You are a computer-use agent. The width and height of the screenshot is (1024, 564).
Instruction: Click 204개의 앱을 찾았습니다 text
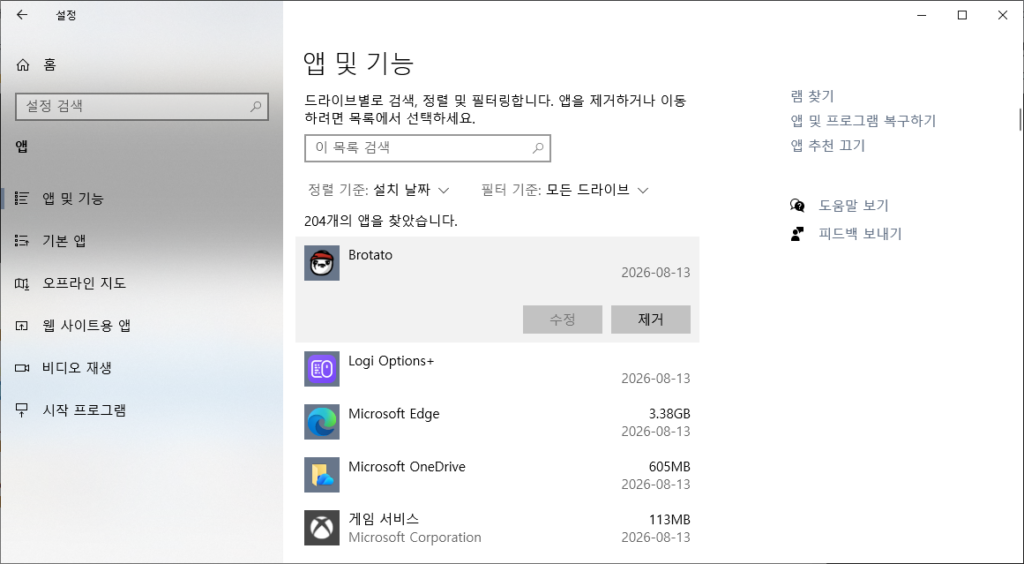tap(381, 221)
